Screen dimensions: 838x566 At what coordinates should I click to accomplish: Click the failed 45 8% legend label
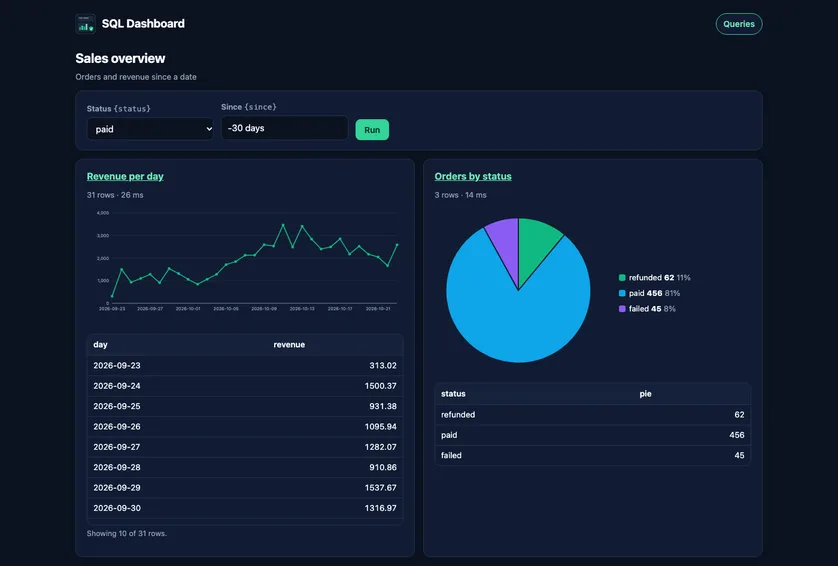[x=652, y=308]
